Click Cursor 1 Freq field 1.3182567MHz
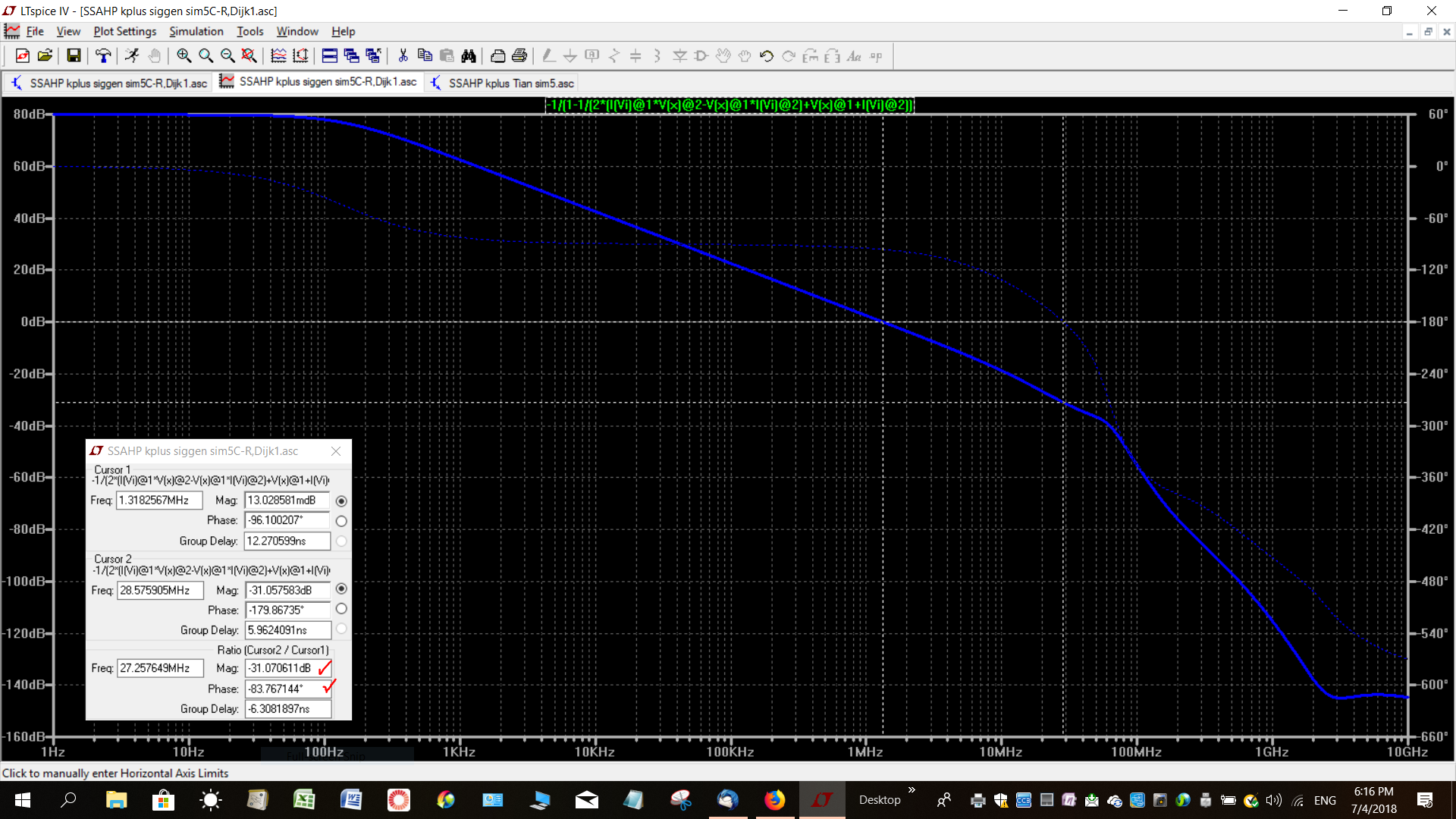 159,500
